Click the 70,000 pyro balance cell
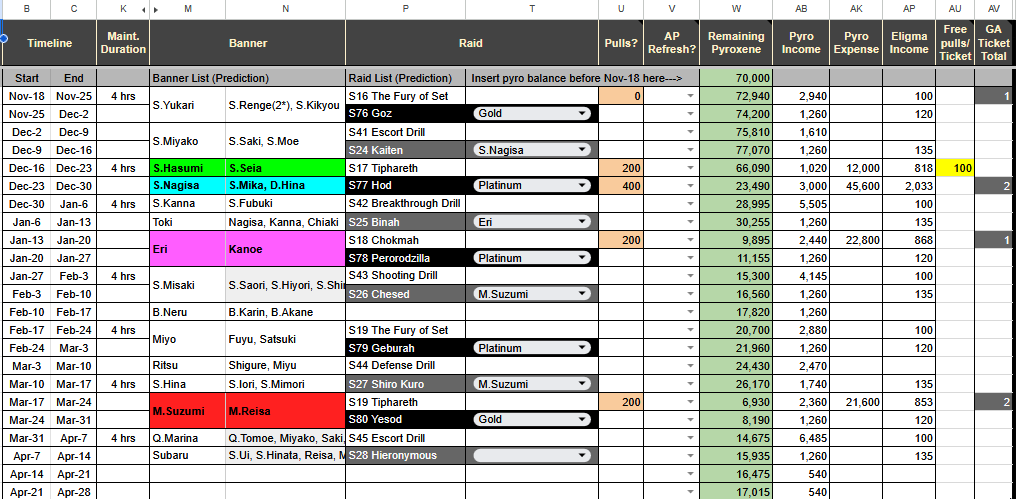Screen dimensions: 1016x499 pos(736,78)
